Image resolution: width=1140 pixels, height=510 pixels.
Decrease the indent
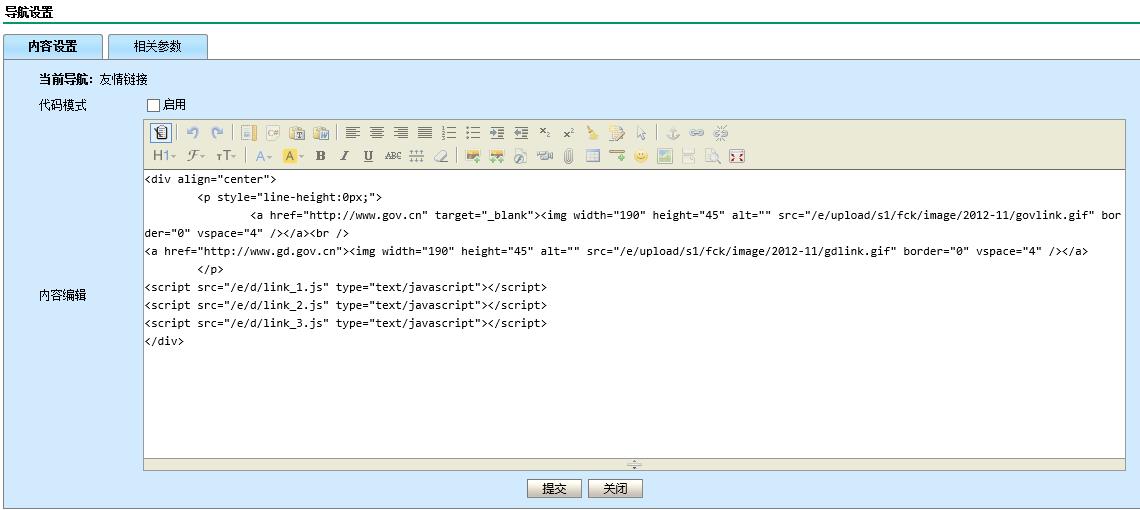coord(521,132)
